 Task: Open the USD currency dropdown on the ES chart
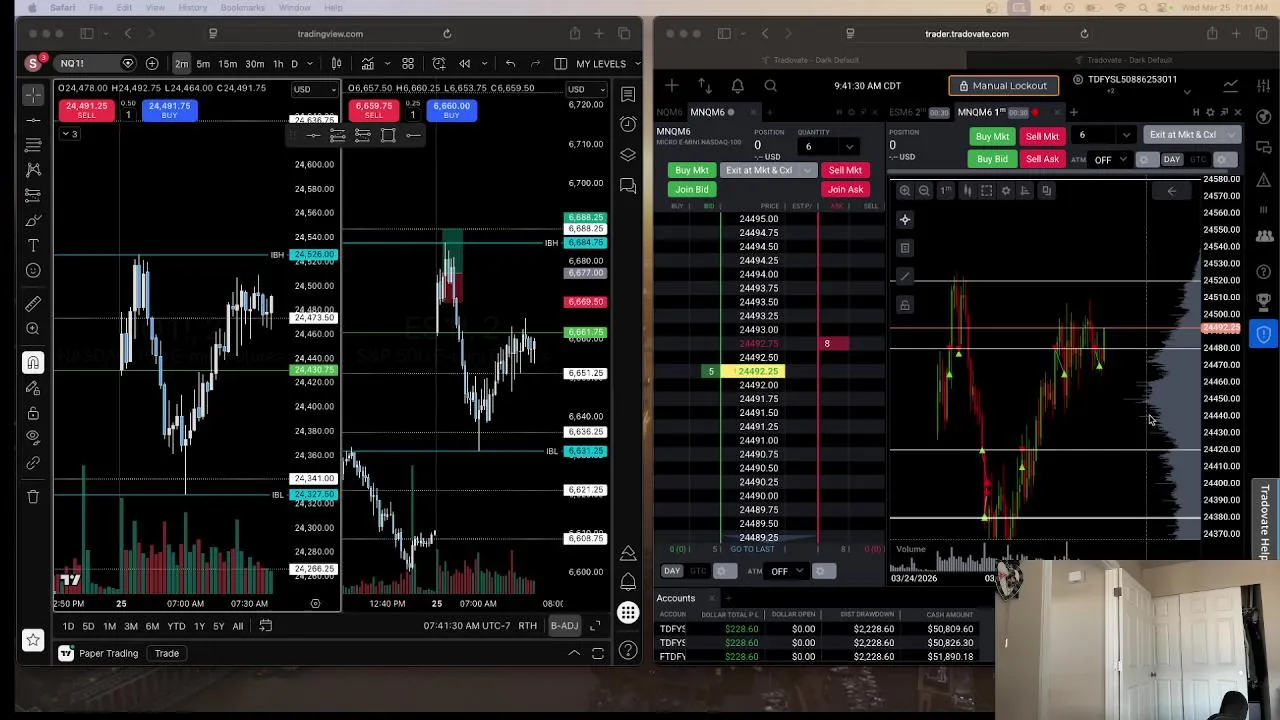(587, 89)
